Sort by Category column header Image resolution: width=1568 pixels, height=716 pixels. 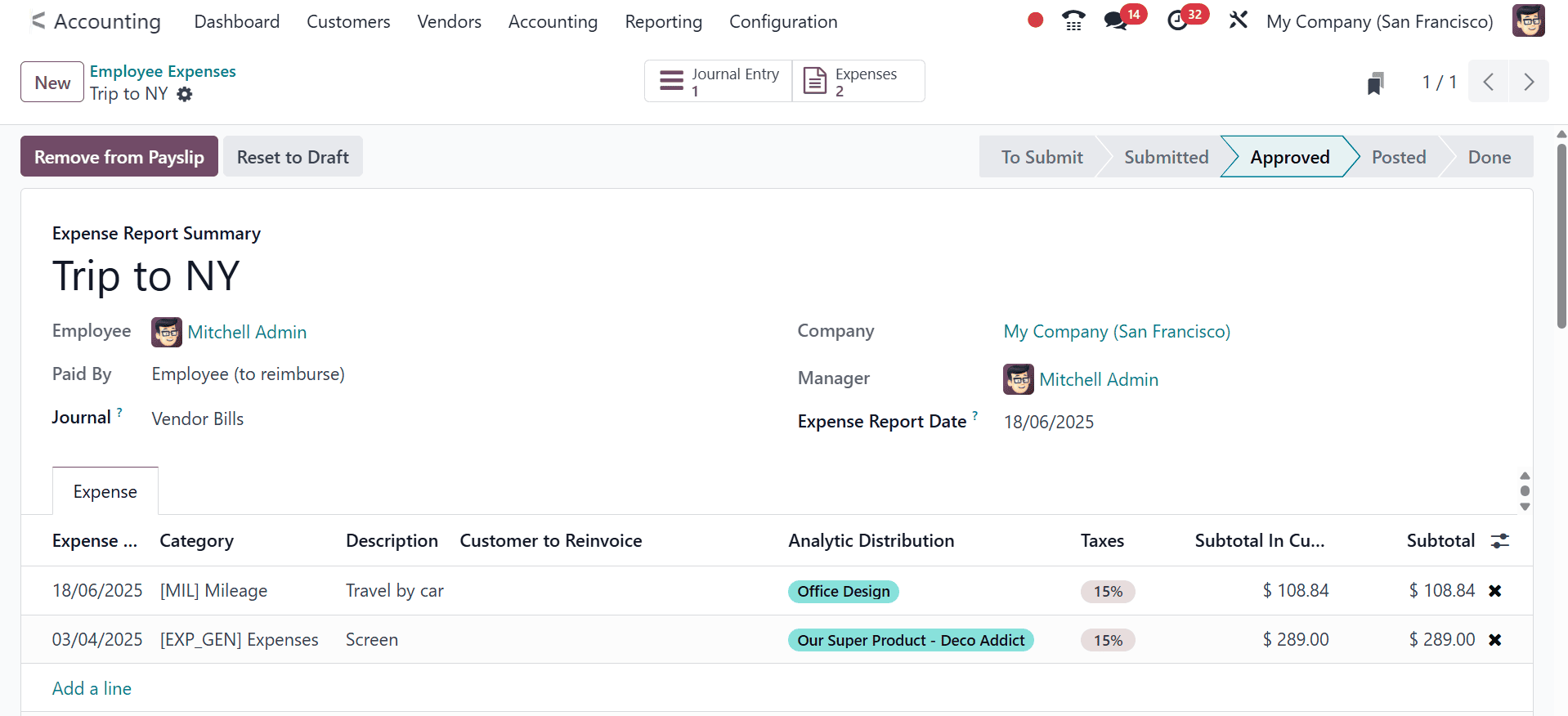[x=196, y=540]
